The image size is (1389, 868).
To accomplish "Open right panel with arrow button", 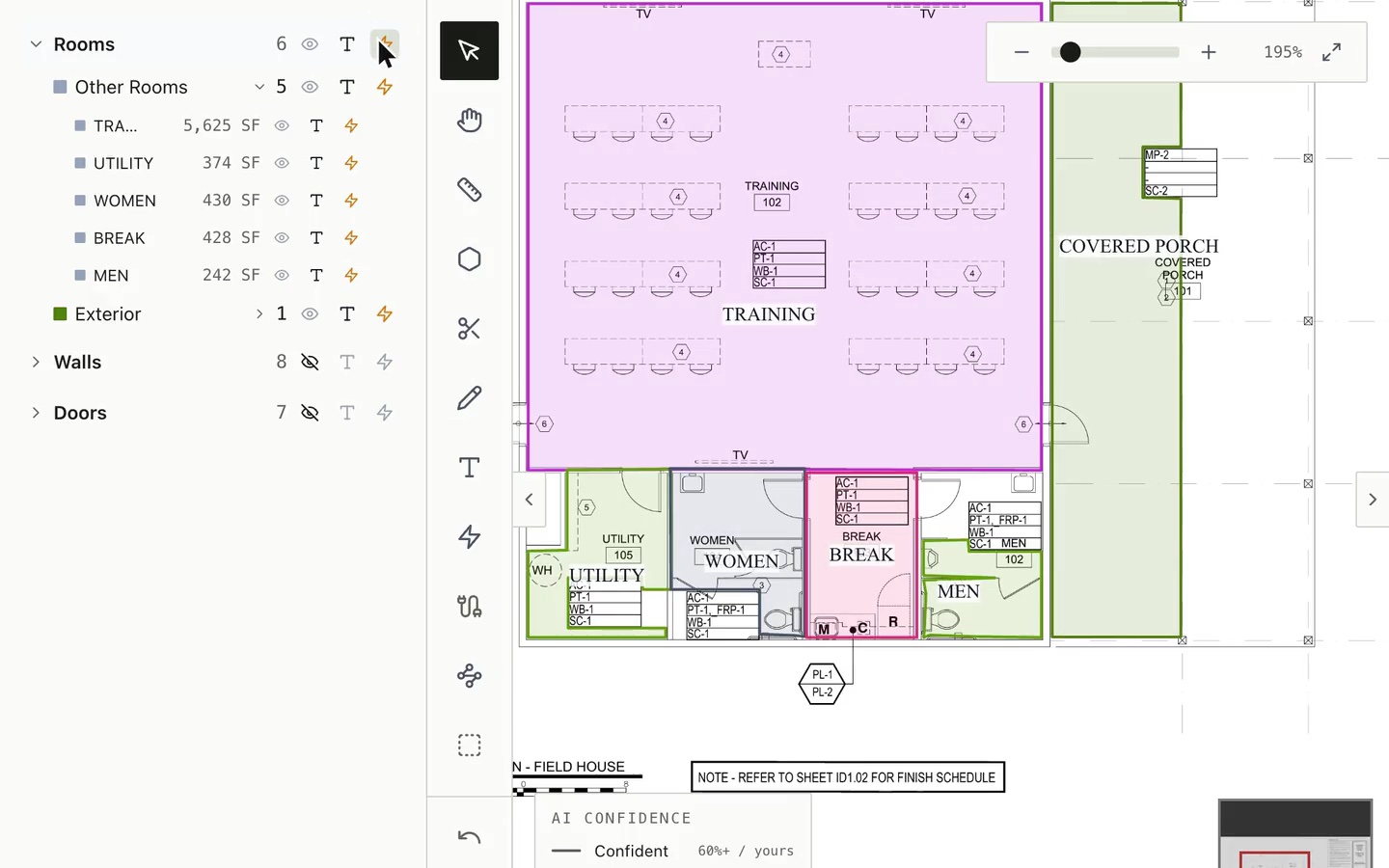I will (1373, 500).
